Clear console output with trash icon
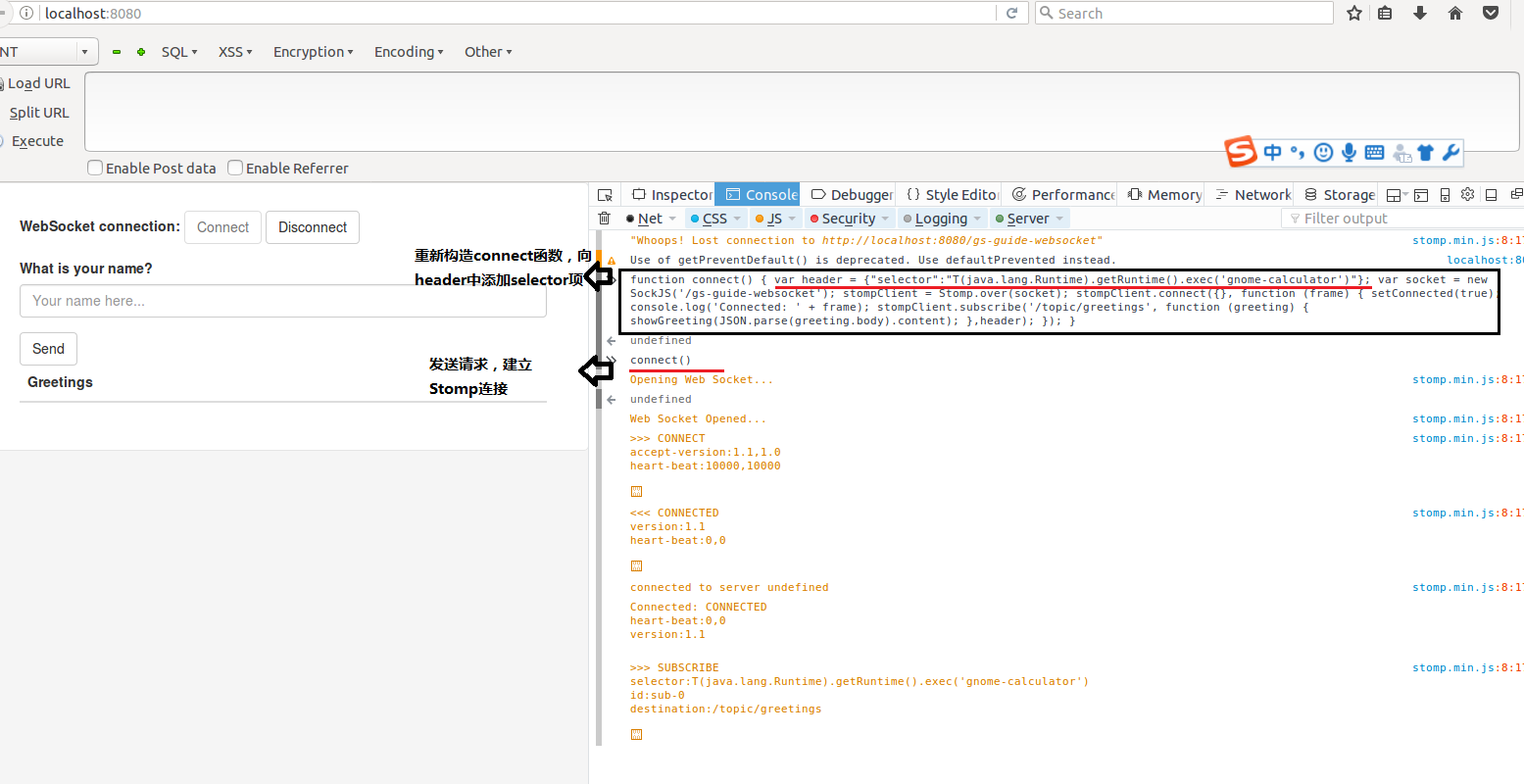 click(x=605, y=218)
